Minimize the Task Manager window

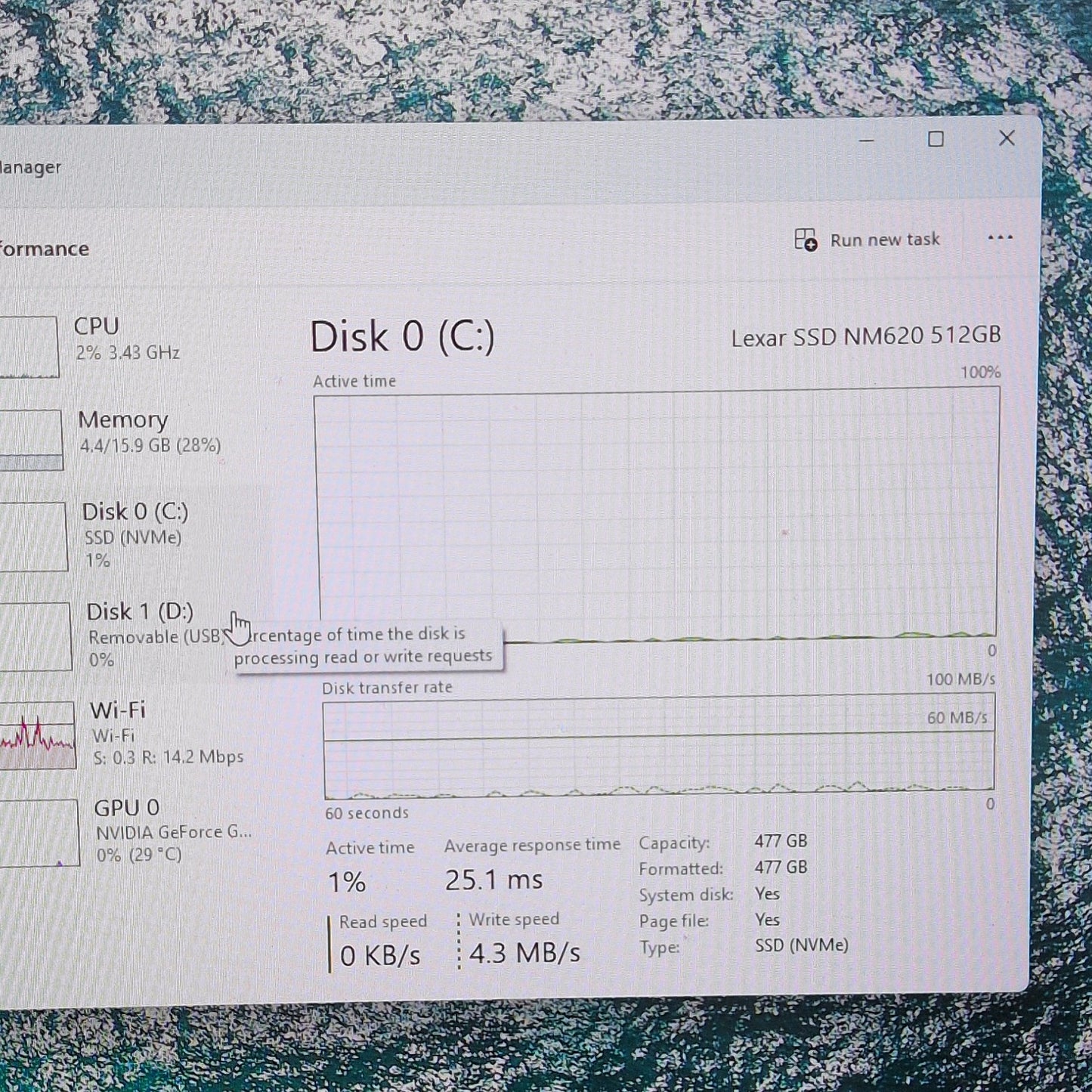point(866,141)
